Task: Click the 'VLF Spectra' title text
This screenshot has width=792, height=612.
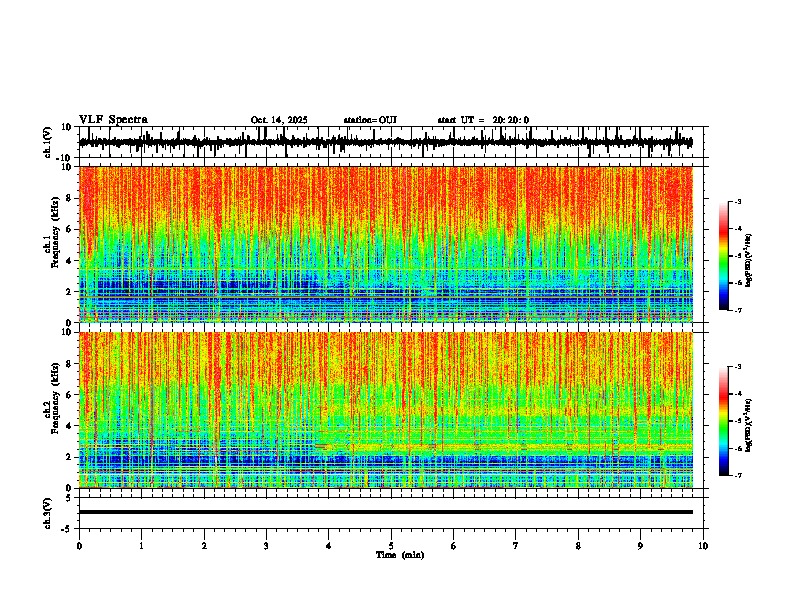Action: point(113,120)
